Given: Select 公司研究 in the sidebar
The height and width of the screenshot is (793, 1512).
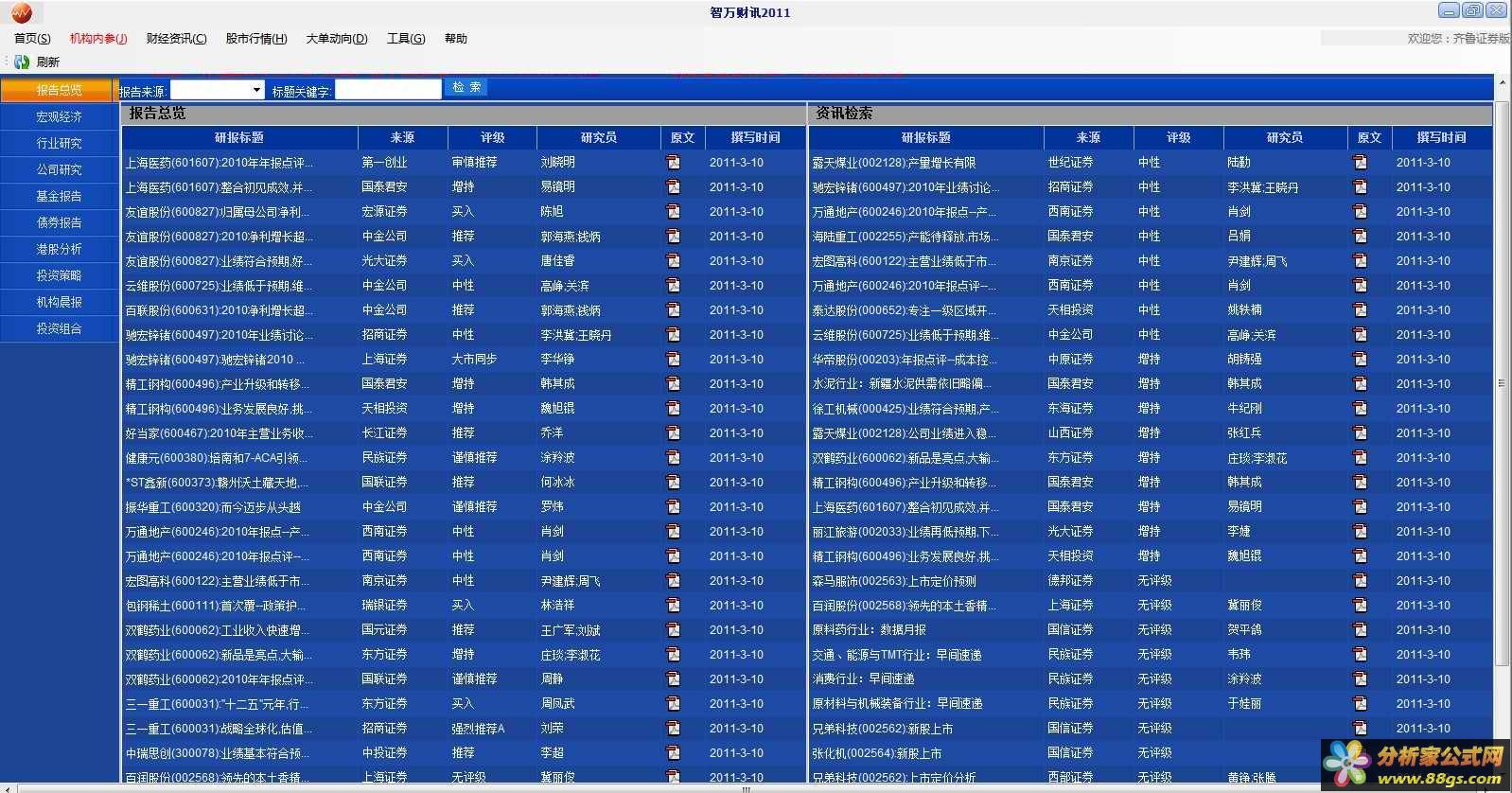Looking at the screenshot, I should coord(59,169).
